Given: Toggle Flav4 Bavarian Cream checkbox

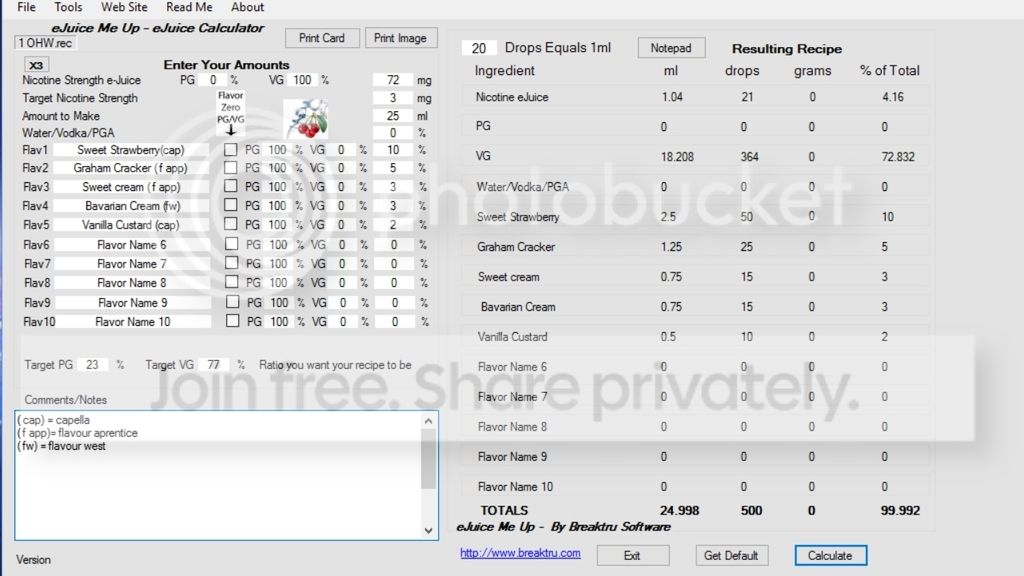Looking at the screenshot, I should [231, 205].
